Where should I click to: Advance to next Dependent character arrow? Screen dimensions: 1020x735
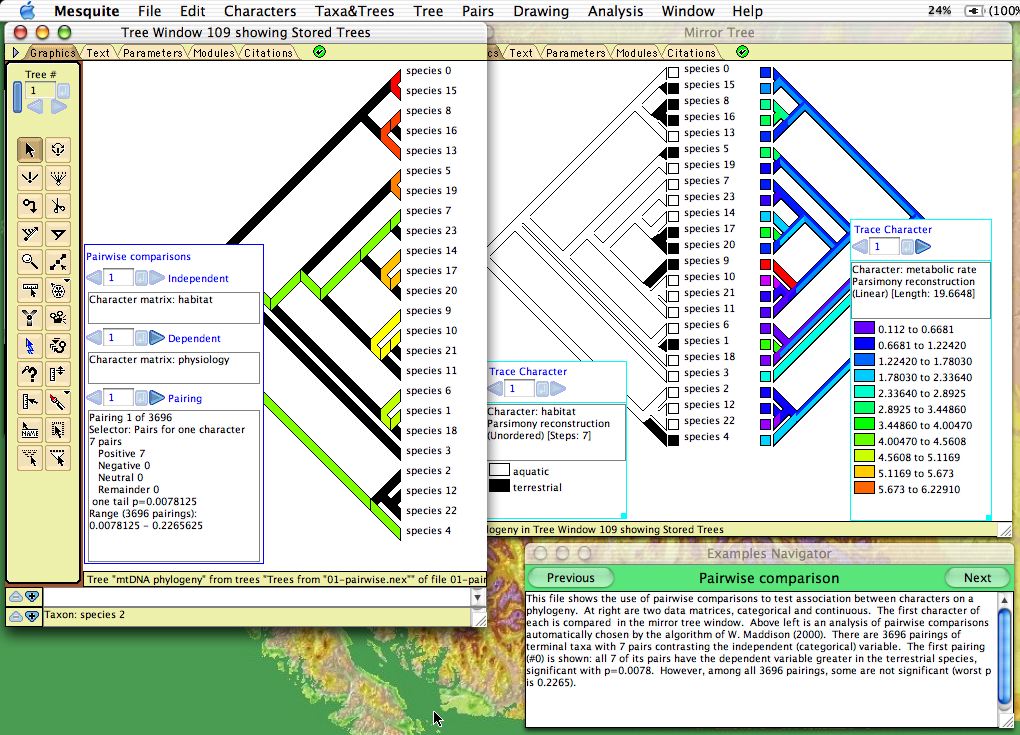(157, 338)
